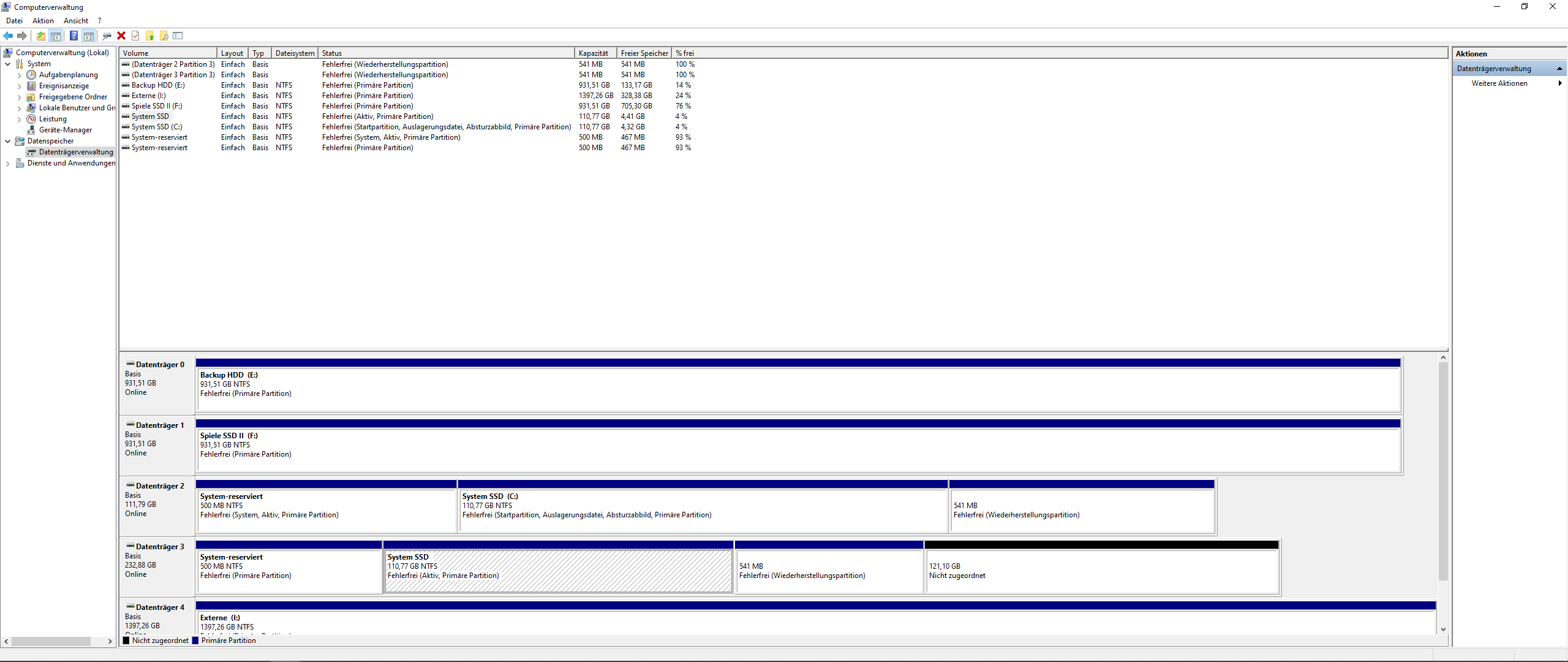Click the blue Help question mark icon

(x=73, y=36)
